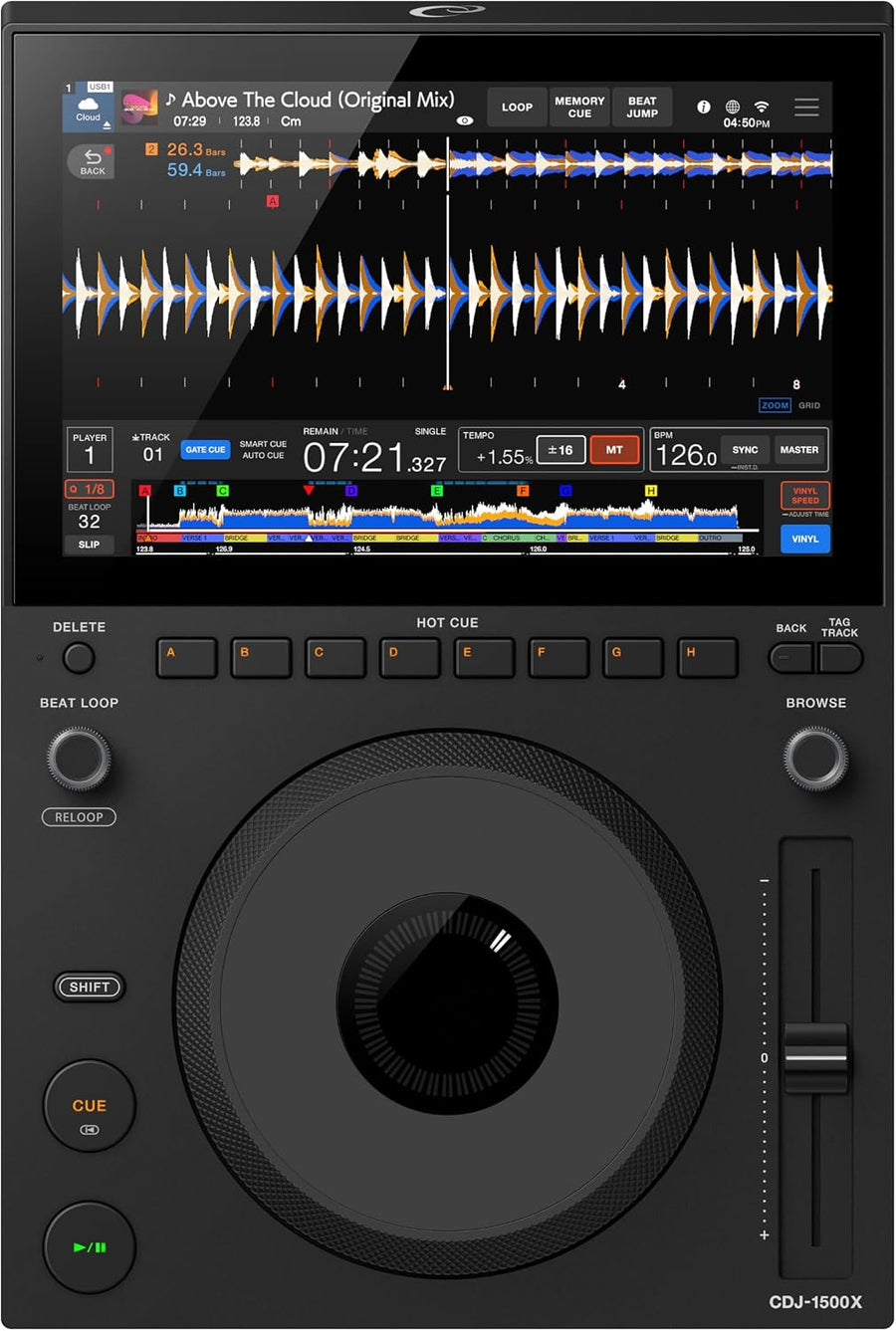
Task: Hit the green Play/Pause button
Action: [90, 1247]
